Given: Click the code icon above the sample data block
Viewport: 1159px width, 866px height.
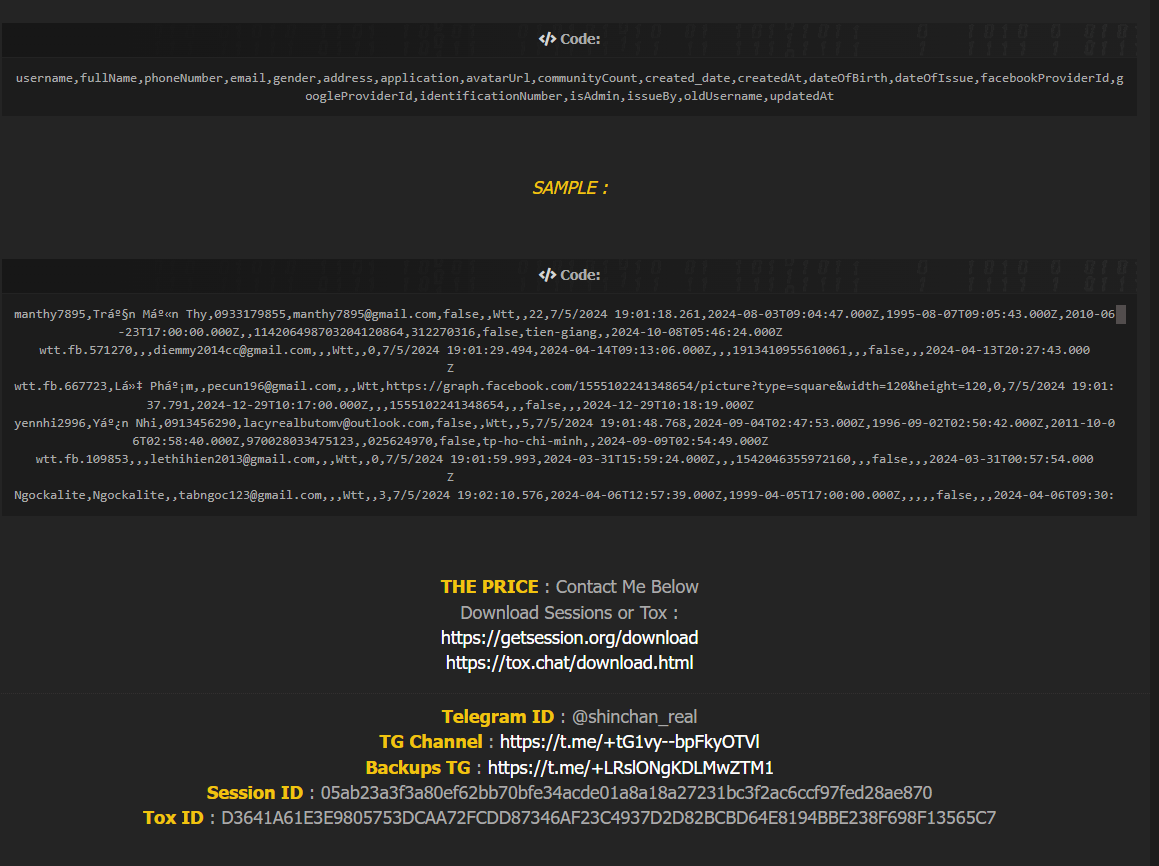Looking at the screenshot, I should click(x=547, y=275).
